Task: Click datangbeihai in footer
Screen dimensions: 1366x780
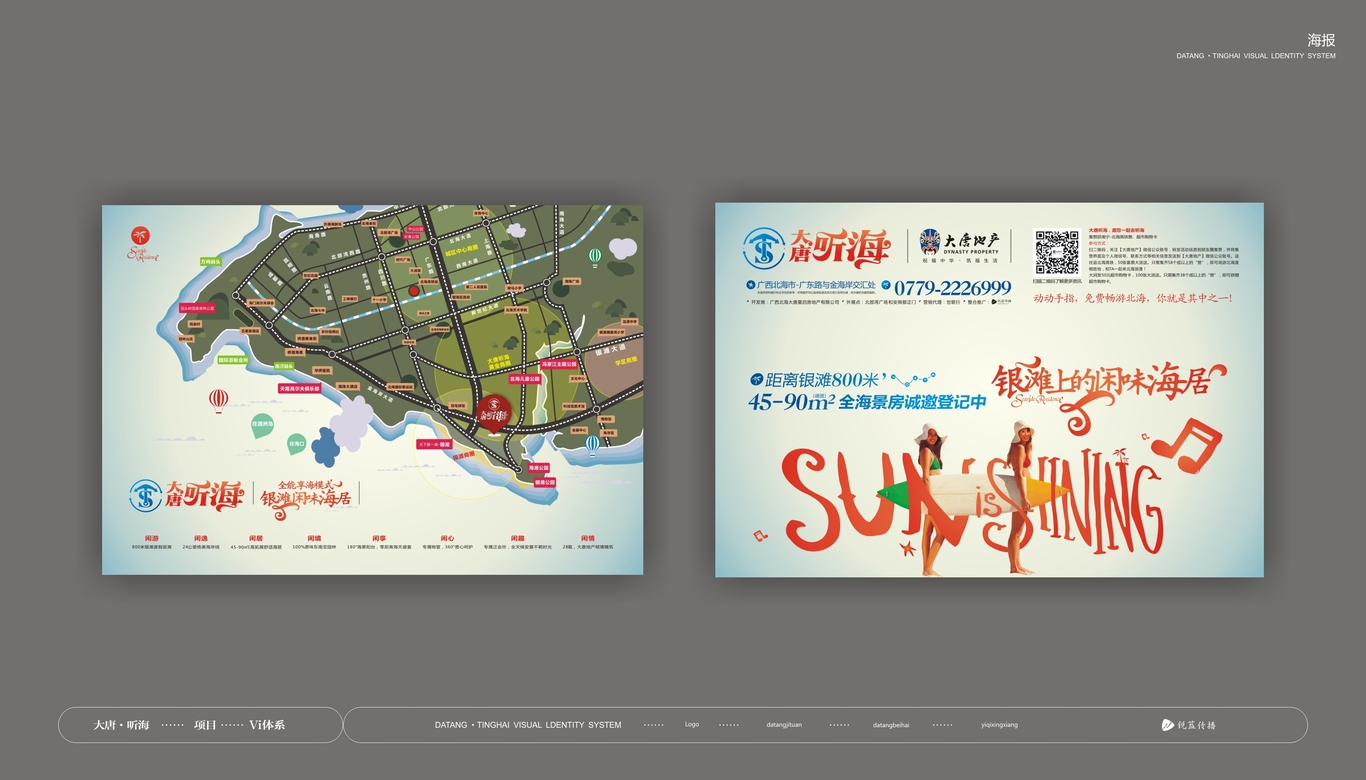Action: tap(891, 725)
